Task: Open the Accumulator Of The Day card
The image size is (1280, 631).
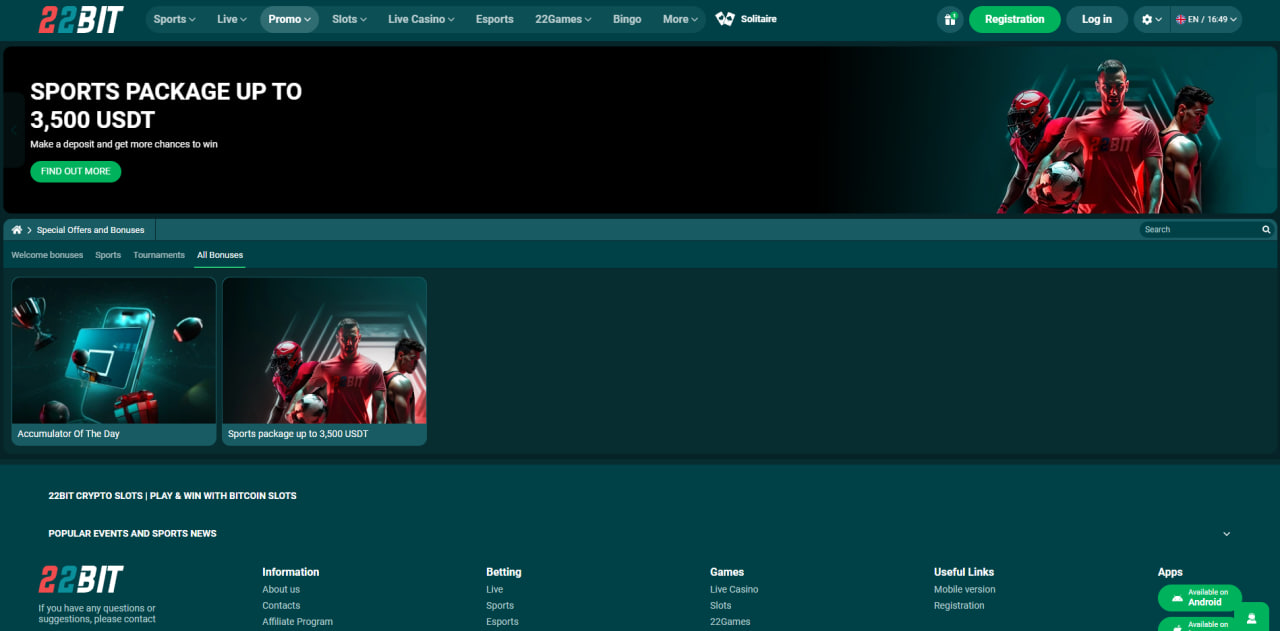Action: [x=114, y=360]
